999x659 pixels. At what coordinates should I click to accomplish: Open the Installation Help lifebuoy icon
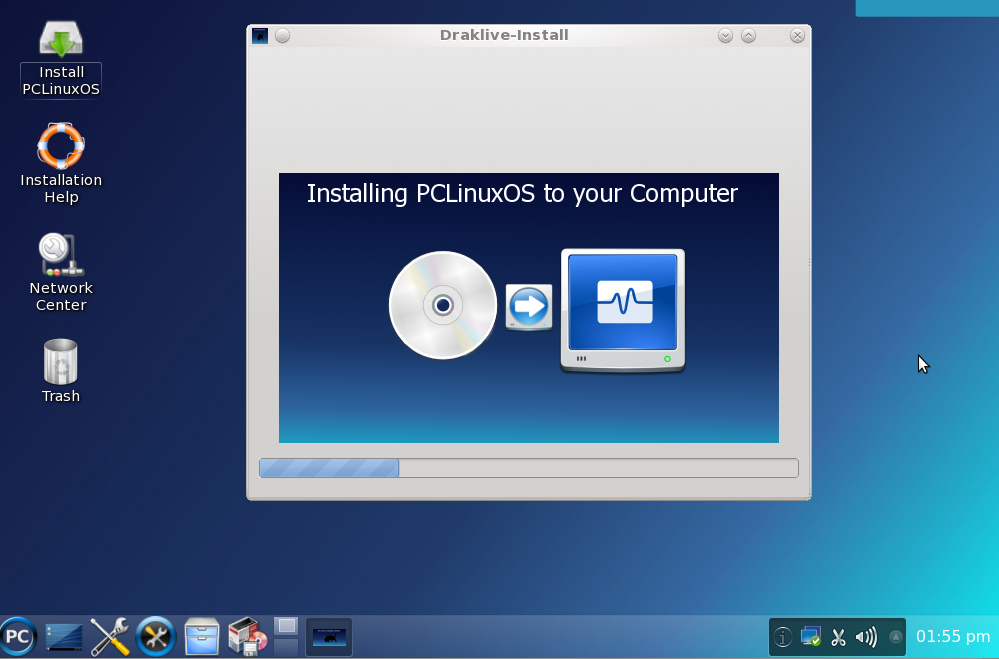pyautogui.click(x=61, y=146)
